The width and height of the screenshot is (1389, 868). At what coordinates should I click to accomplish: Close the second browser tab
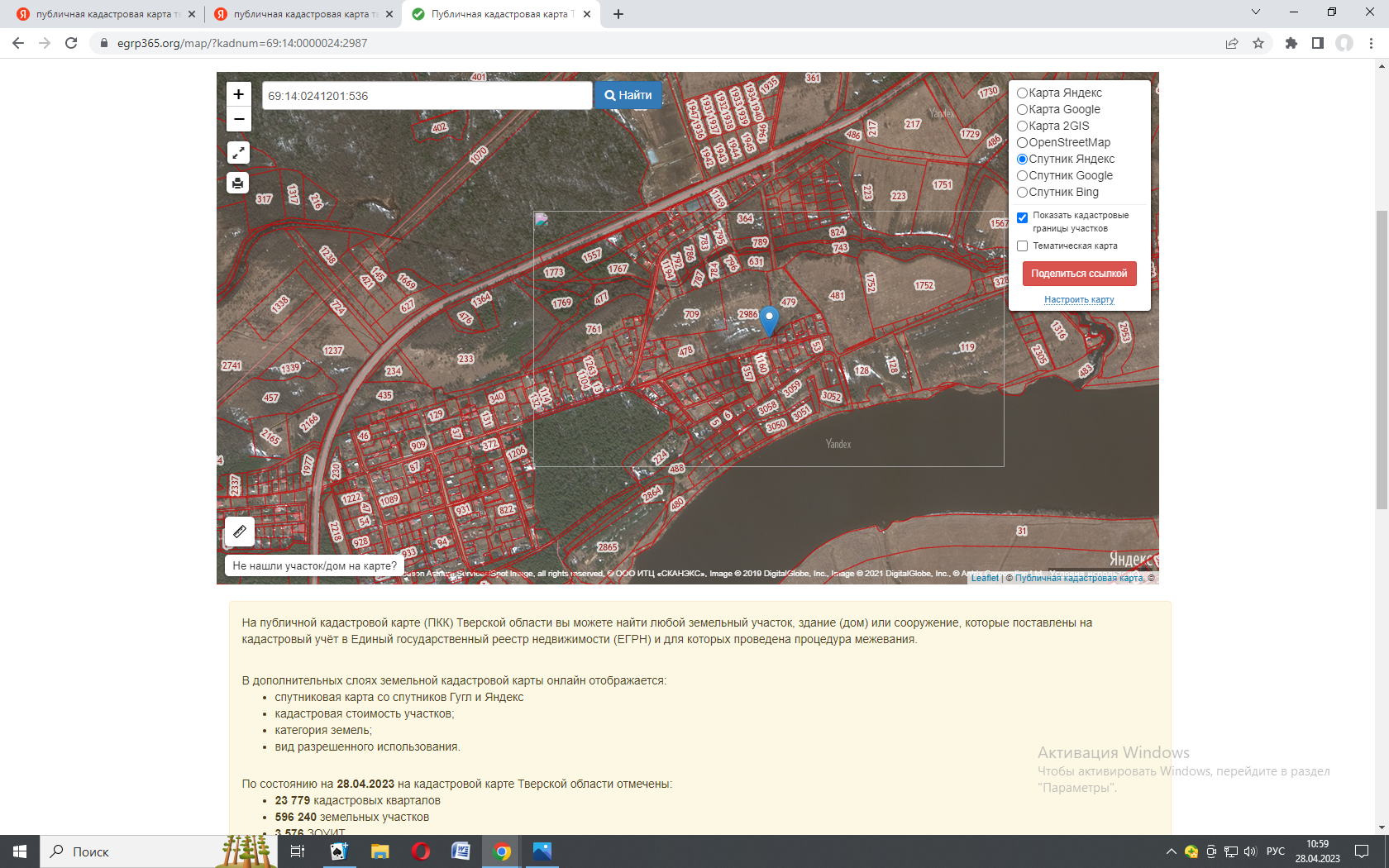(x=389, y=14)
